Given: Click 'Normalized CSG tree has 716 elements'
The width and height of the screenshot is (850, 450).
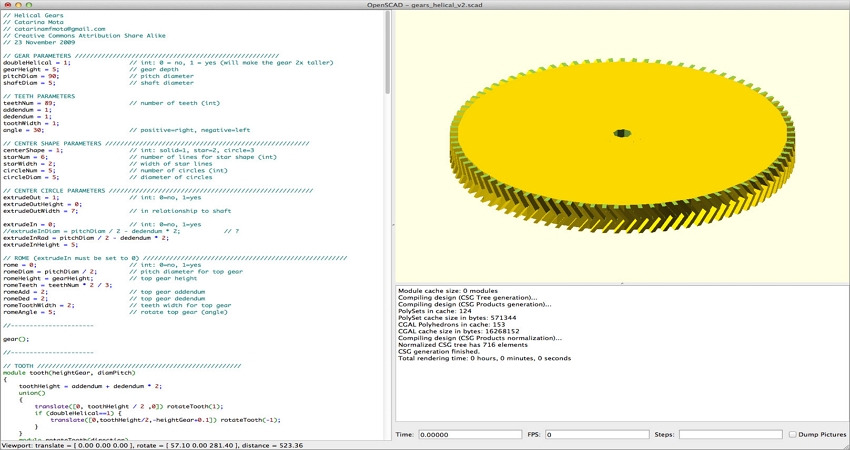Looking at the screenshot, I should (x=462, y=344).
